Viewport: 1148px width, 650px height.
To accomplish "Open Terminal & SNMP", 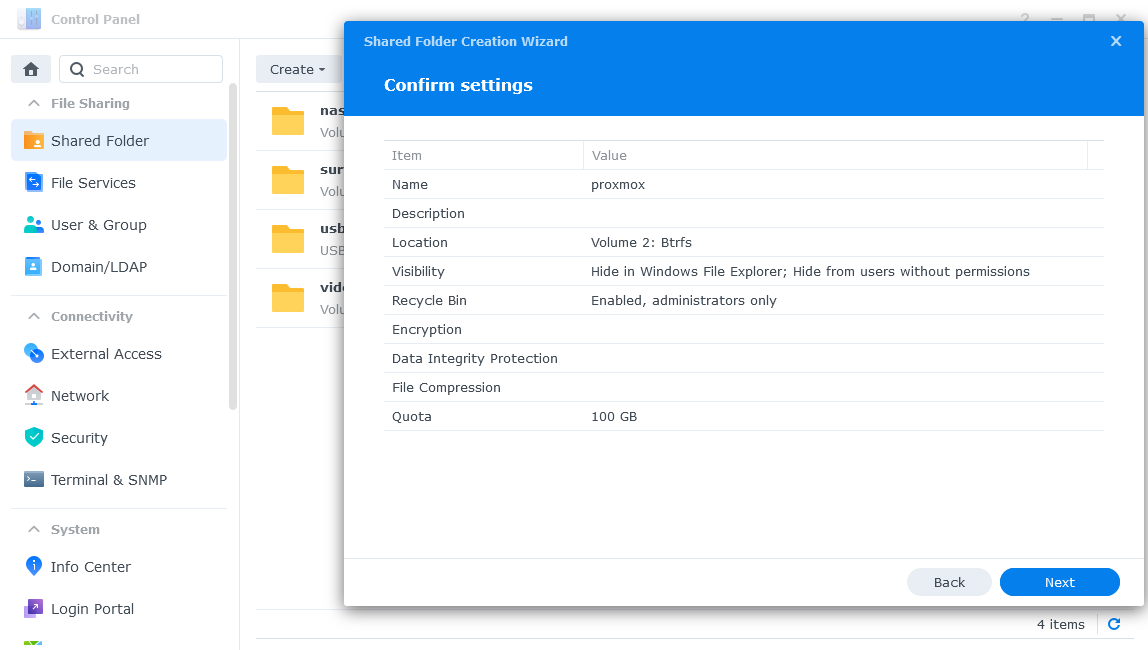I will [108, 480].
